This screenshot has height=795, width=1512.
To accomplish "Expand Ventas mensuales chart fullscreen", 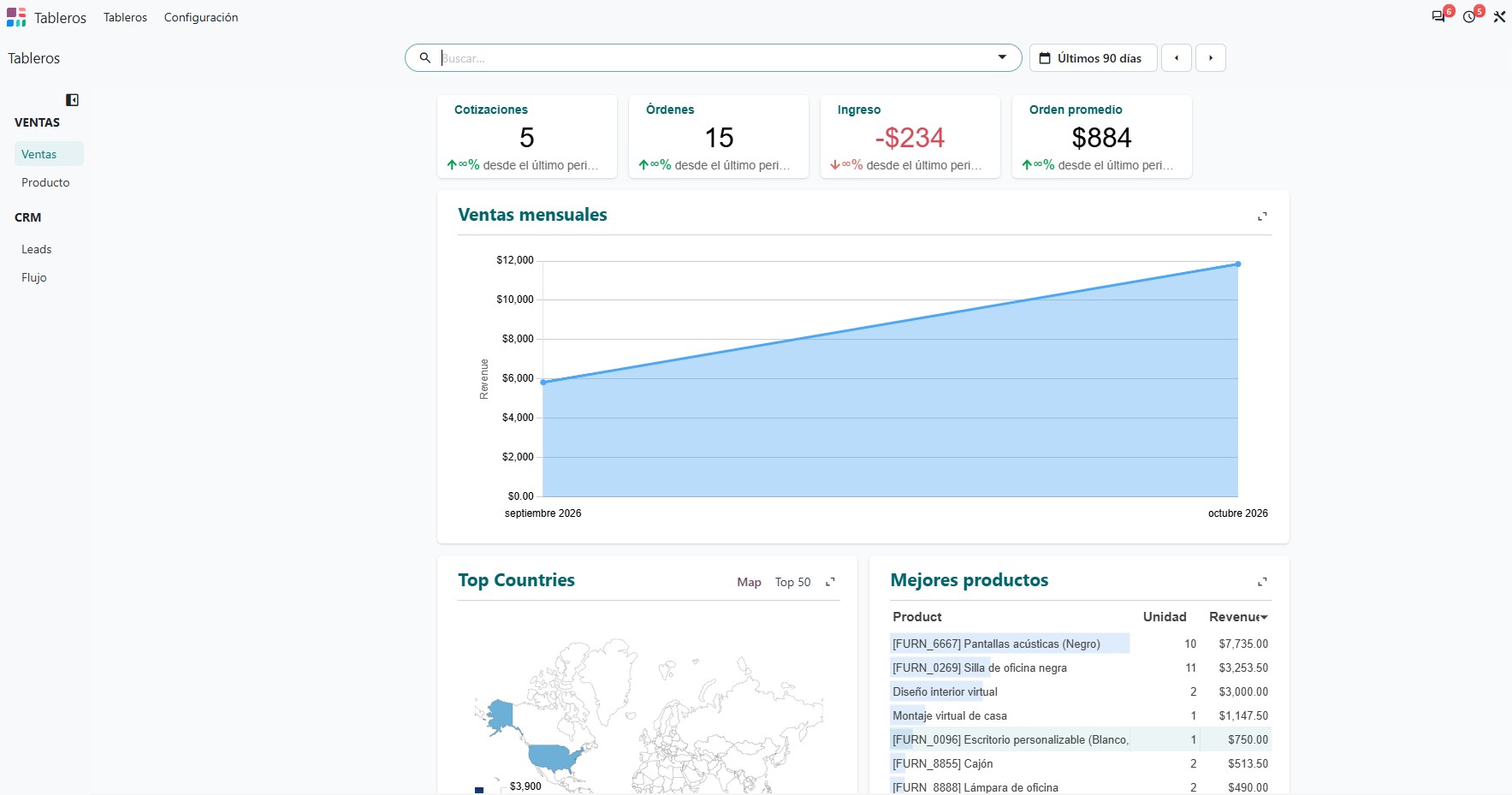I will (1262, 217).
